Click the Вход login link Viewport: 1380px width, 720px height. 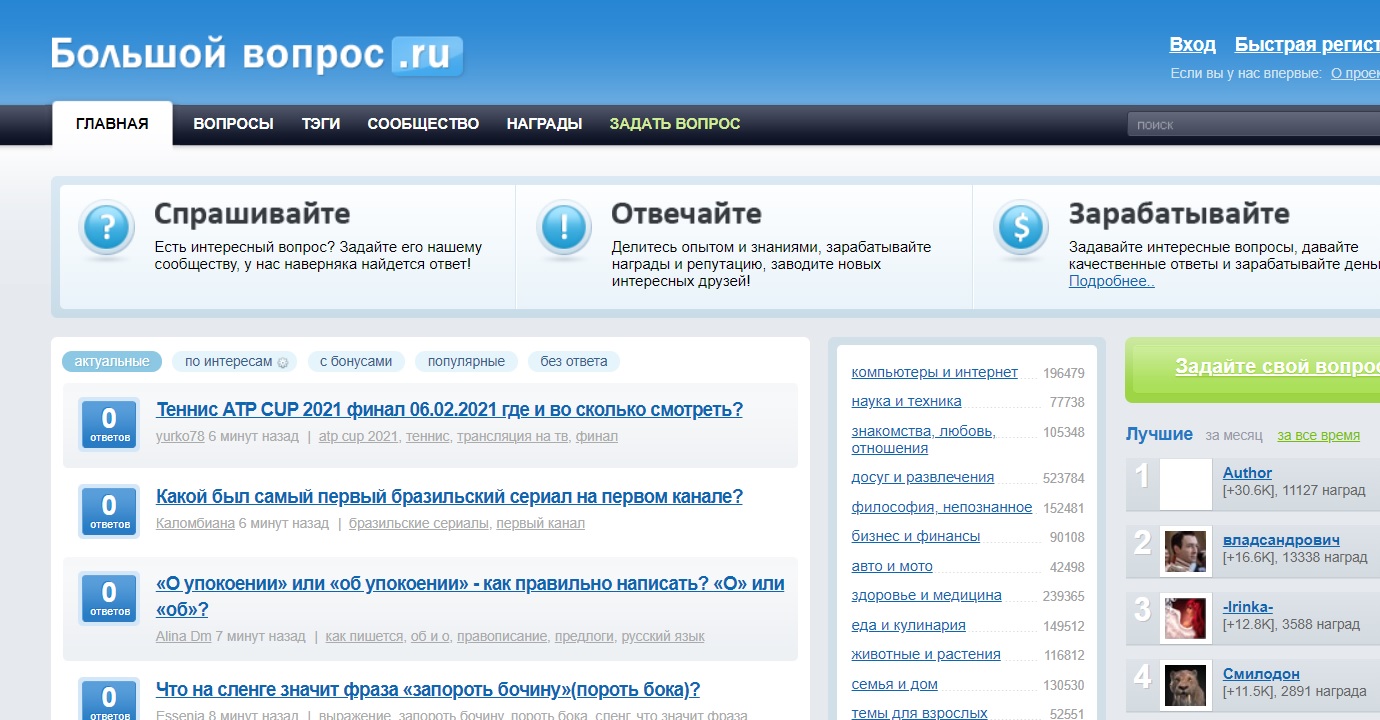click(1193, 45)
